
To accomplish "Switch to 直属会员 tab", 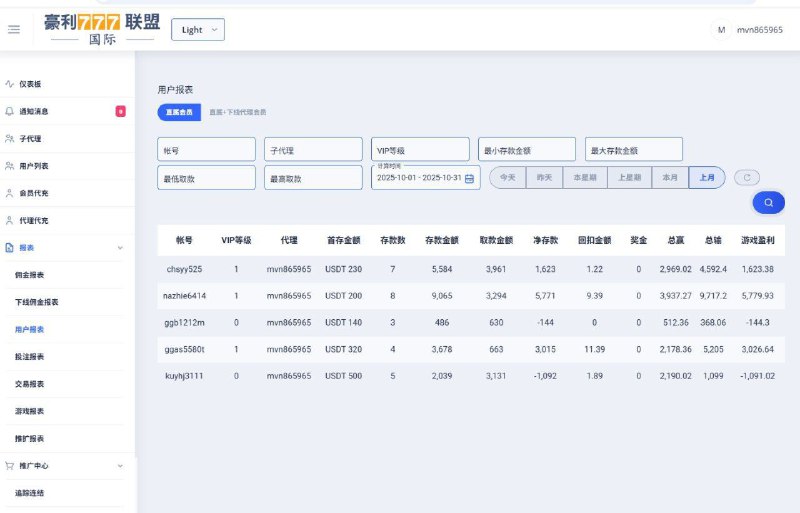I will pyautogui.click(x=179, y=112).
